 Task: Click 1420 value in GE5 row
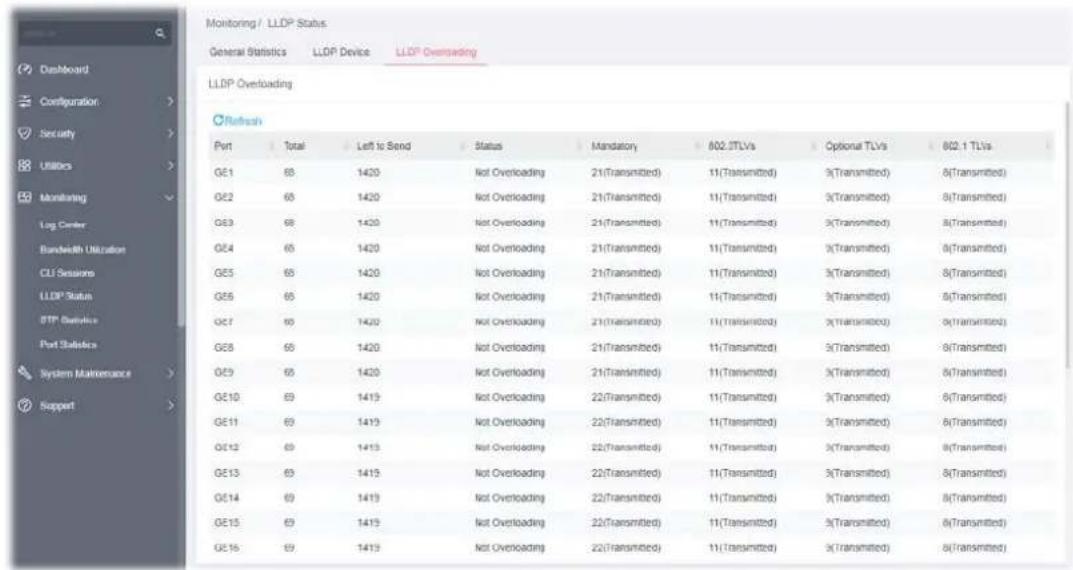coord(368,272)
